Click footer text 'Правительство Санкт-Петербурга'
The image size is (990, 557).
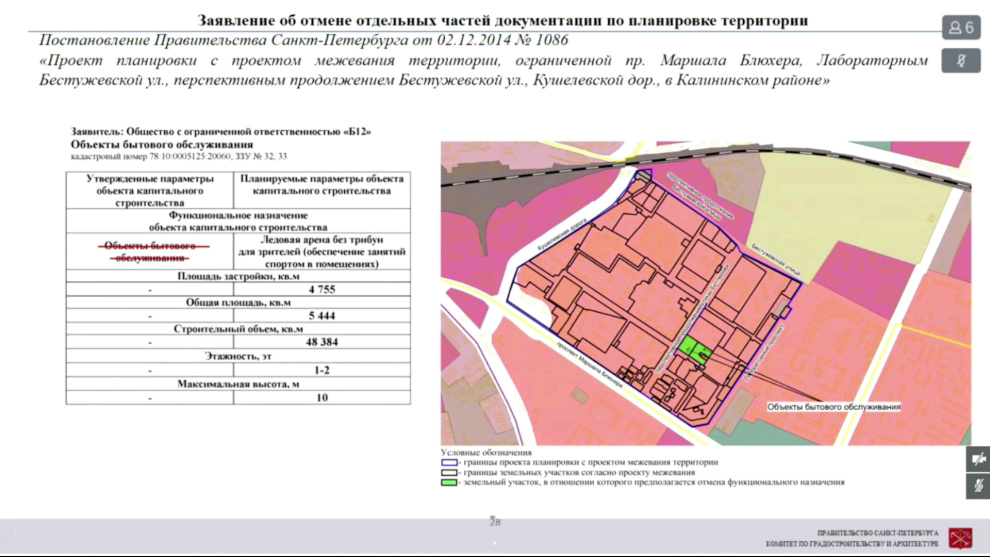point(878,533)
